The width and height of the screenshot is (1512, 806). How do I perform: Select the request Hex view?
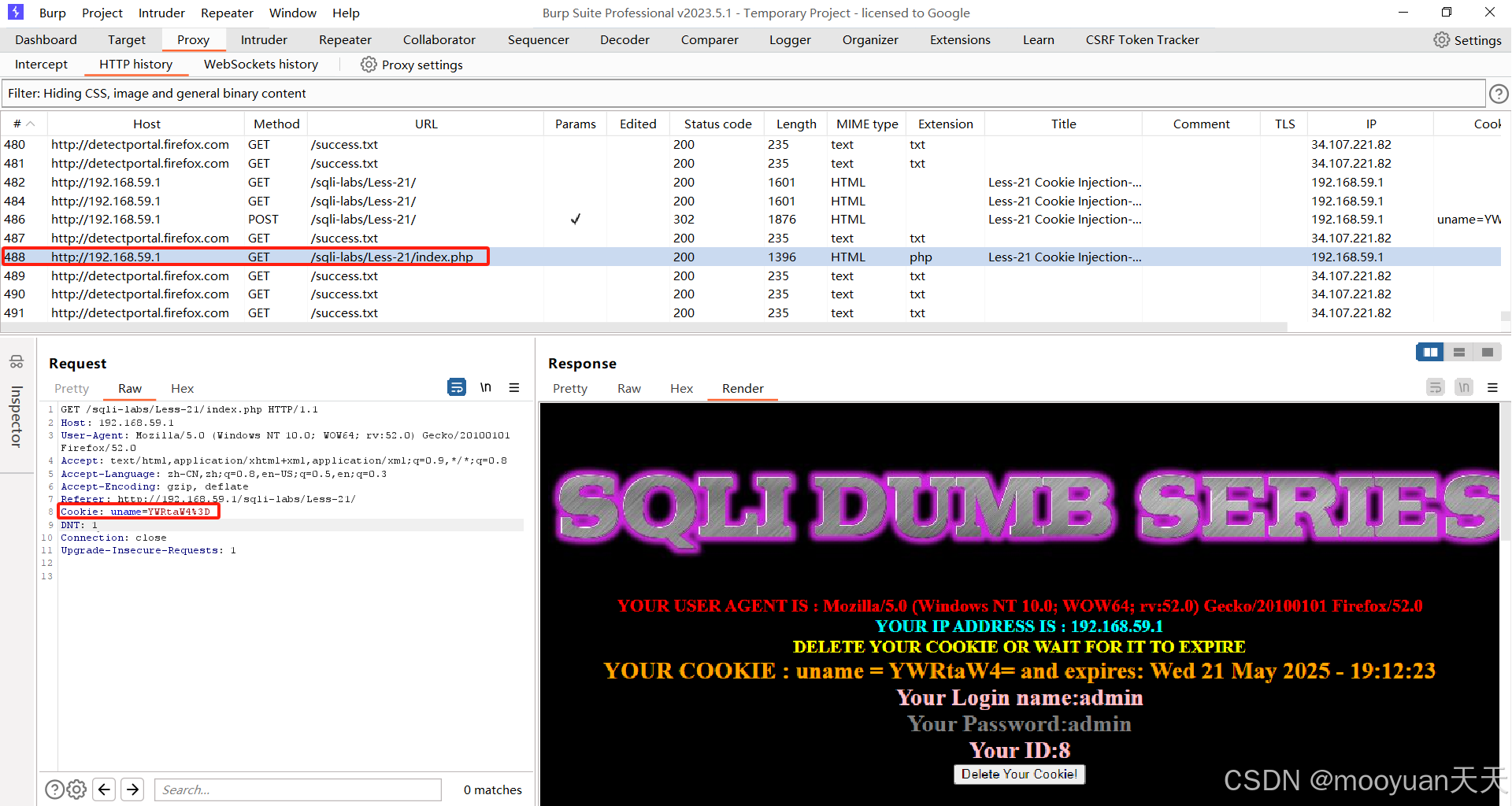click(x=182, y=388)
